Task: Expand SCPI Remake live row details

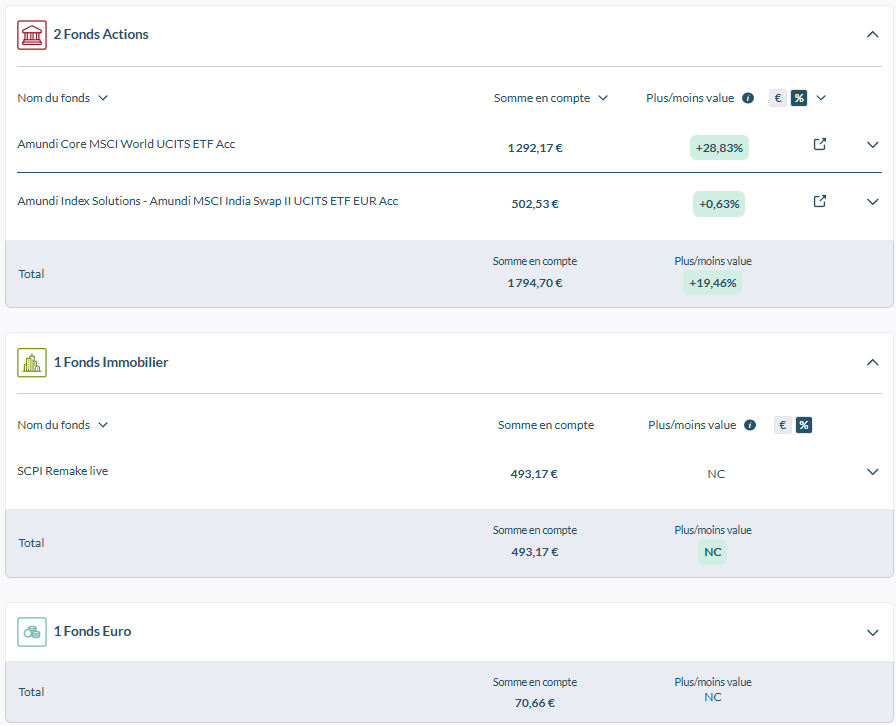Action: click(x=872, y=472)
